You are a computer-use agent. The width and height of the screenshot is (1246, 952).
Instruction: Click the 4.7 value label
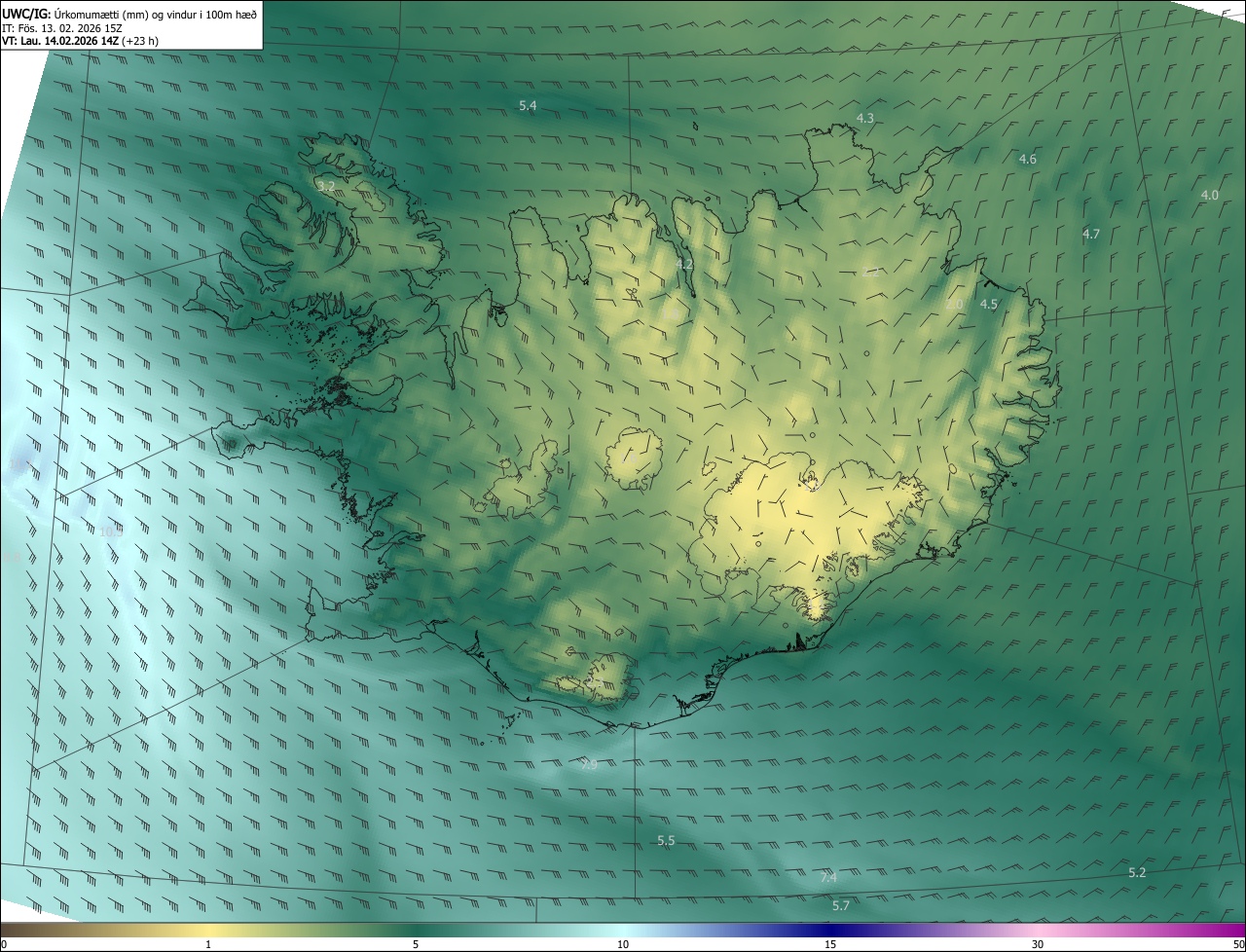[1090, 234]
